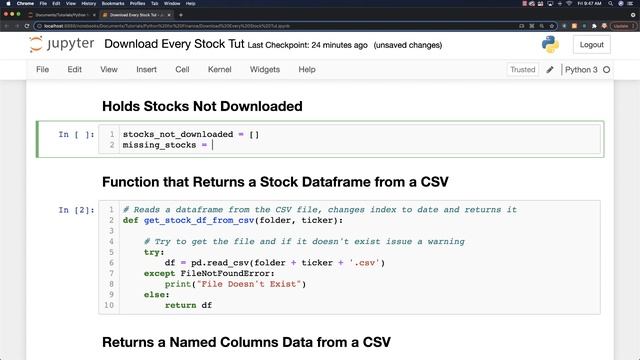Click the site information icon in address bar

(x=39, y=26)
